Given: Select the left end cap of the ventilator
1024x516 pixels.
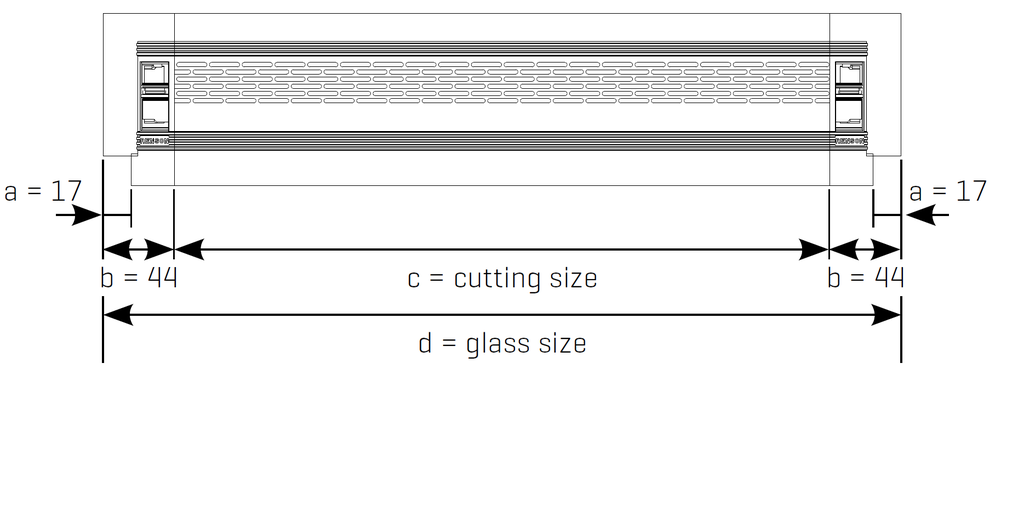Looking at the screenshot, I should coord(153,97).
